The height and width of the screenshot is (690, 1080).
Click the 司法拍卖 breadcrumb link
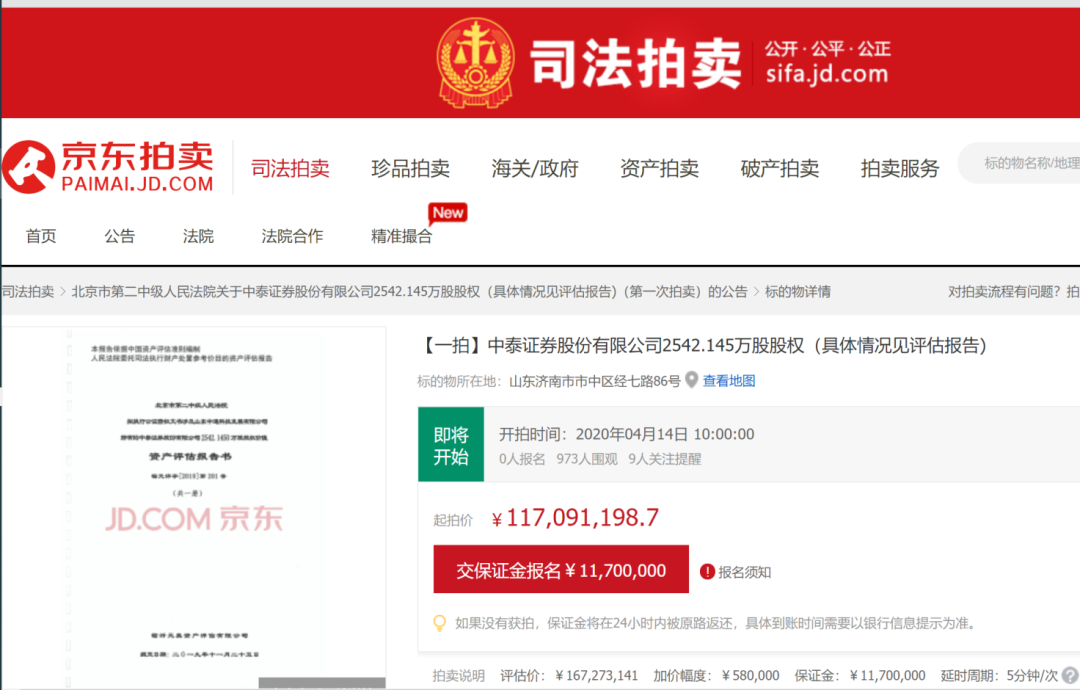click(x=28, y=291)
